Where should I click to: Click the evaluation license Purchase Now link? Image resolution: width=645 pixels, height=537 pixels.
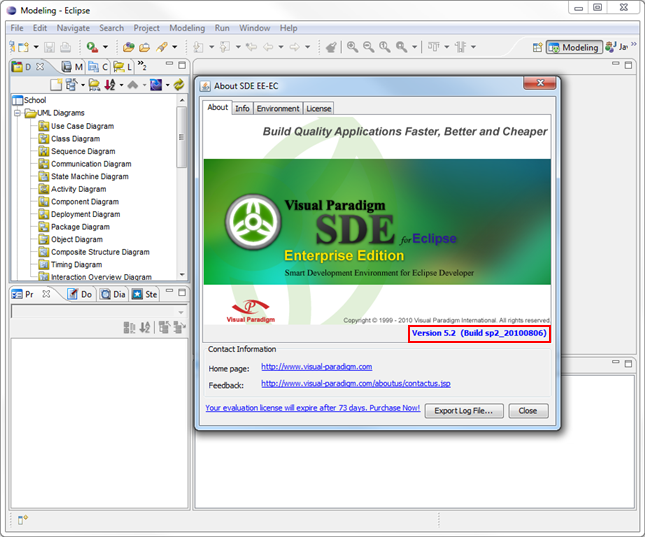pos(313,408)
